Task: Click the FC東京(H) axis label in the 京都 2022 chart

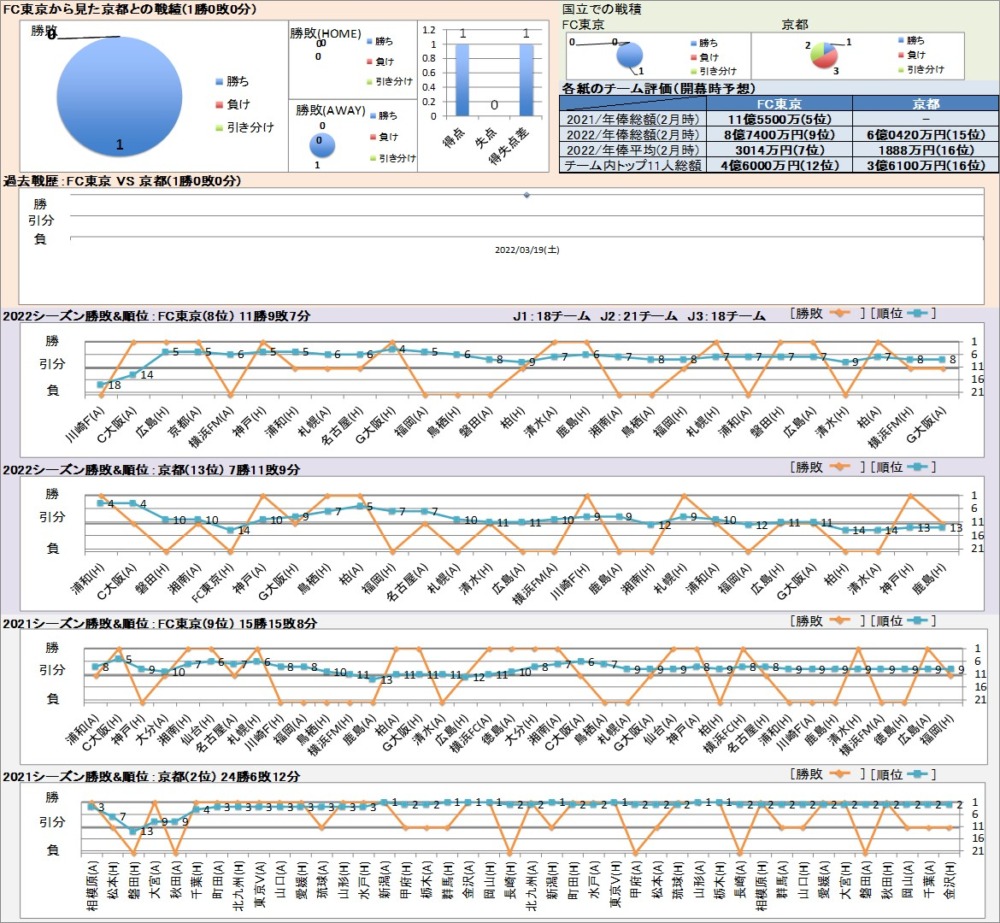Action: pyautogui.click(x=213, y=582)
